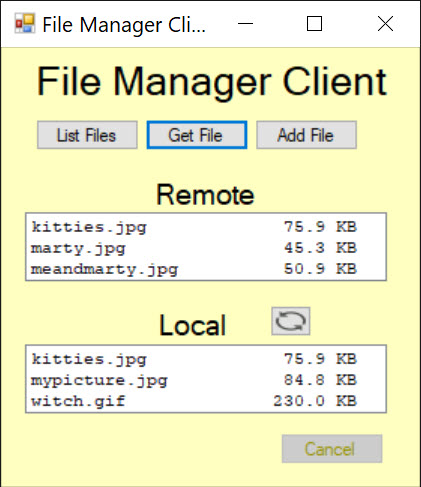Click the Get File button
This screenshot has width=421, height=487.
coord(197,135)
